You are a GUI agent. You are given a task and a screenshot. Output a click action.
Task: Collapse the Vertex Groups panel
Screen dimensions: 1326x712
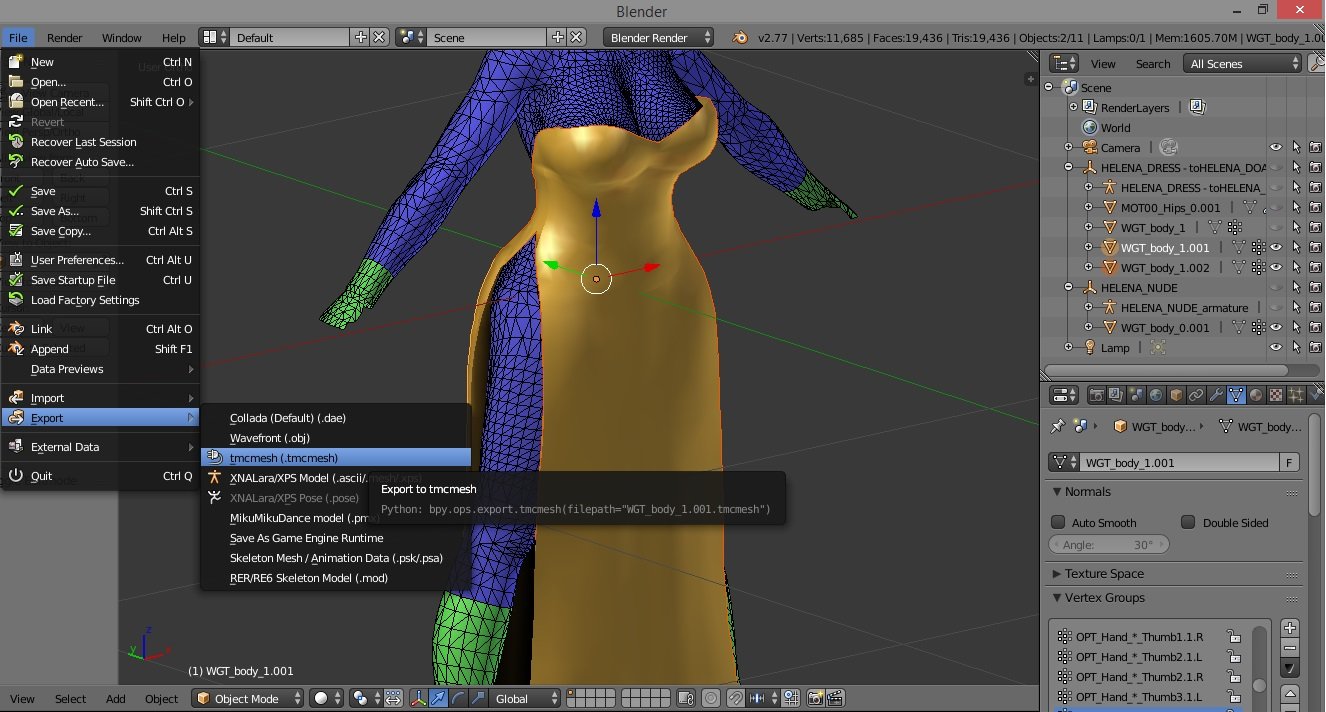pos(1057,598)
